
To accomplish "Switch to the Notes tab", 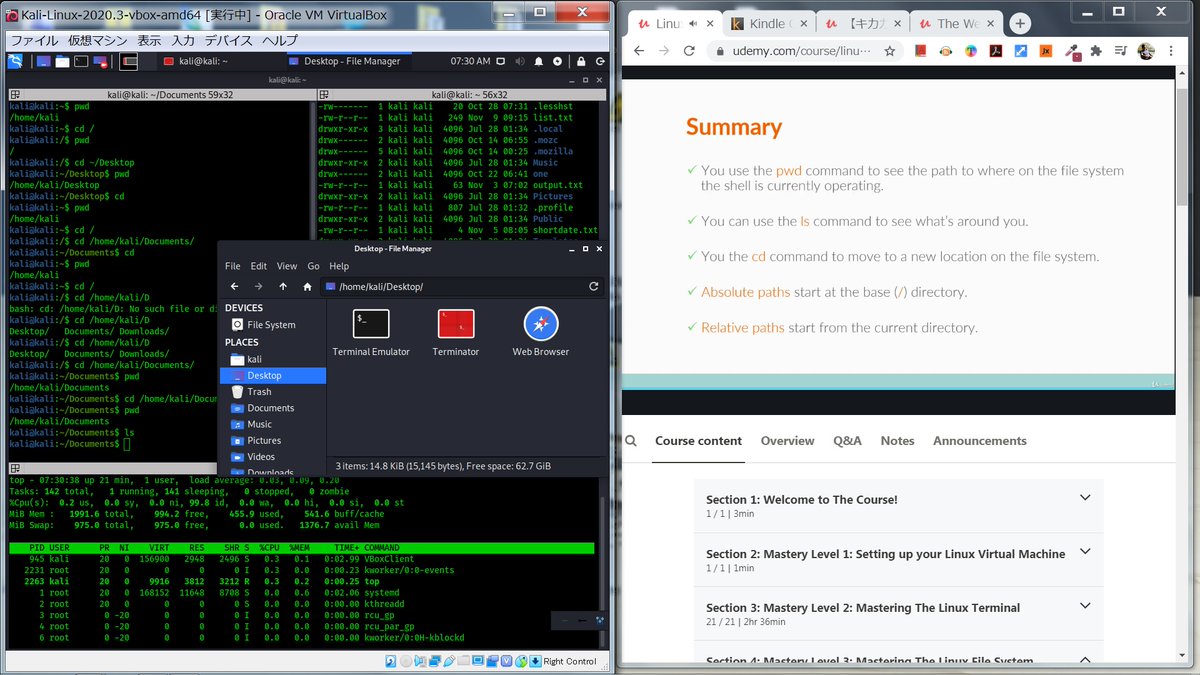I will (x=897, y=440).
